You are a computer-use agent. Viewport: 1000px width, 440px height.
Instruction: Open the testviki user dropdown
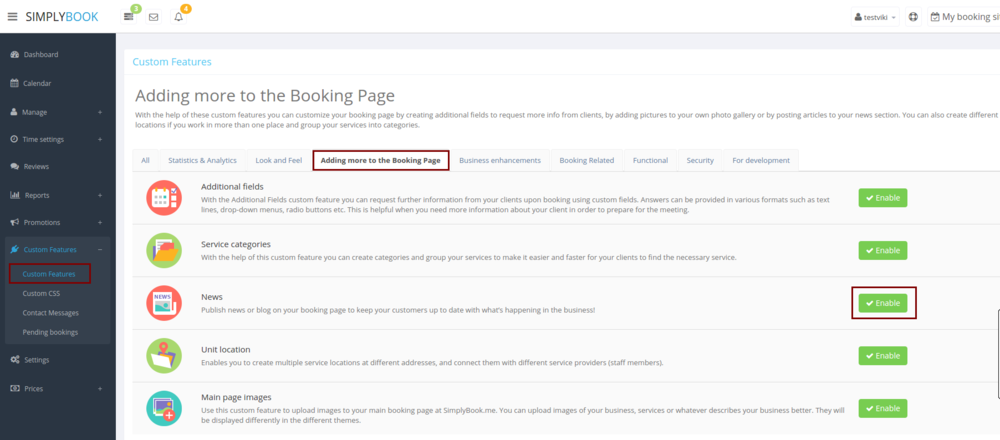(874, 17)
